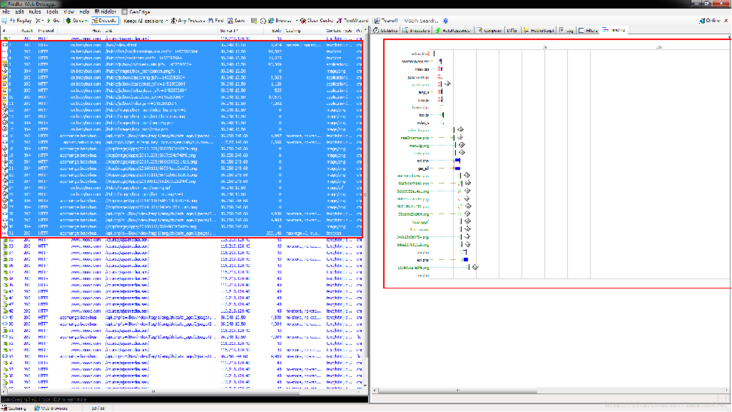Toggle Stream mode in toolbar
The width and height of the screenshot is (732, 412).
[x=77, y=20]
